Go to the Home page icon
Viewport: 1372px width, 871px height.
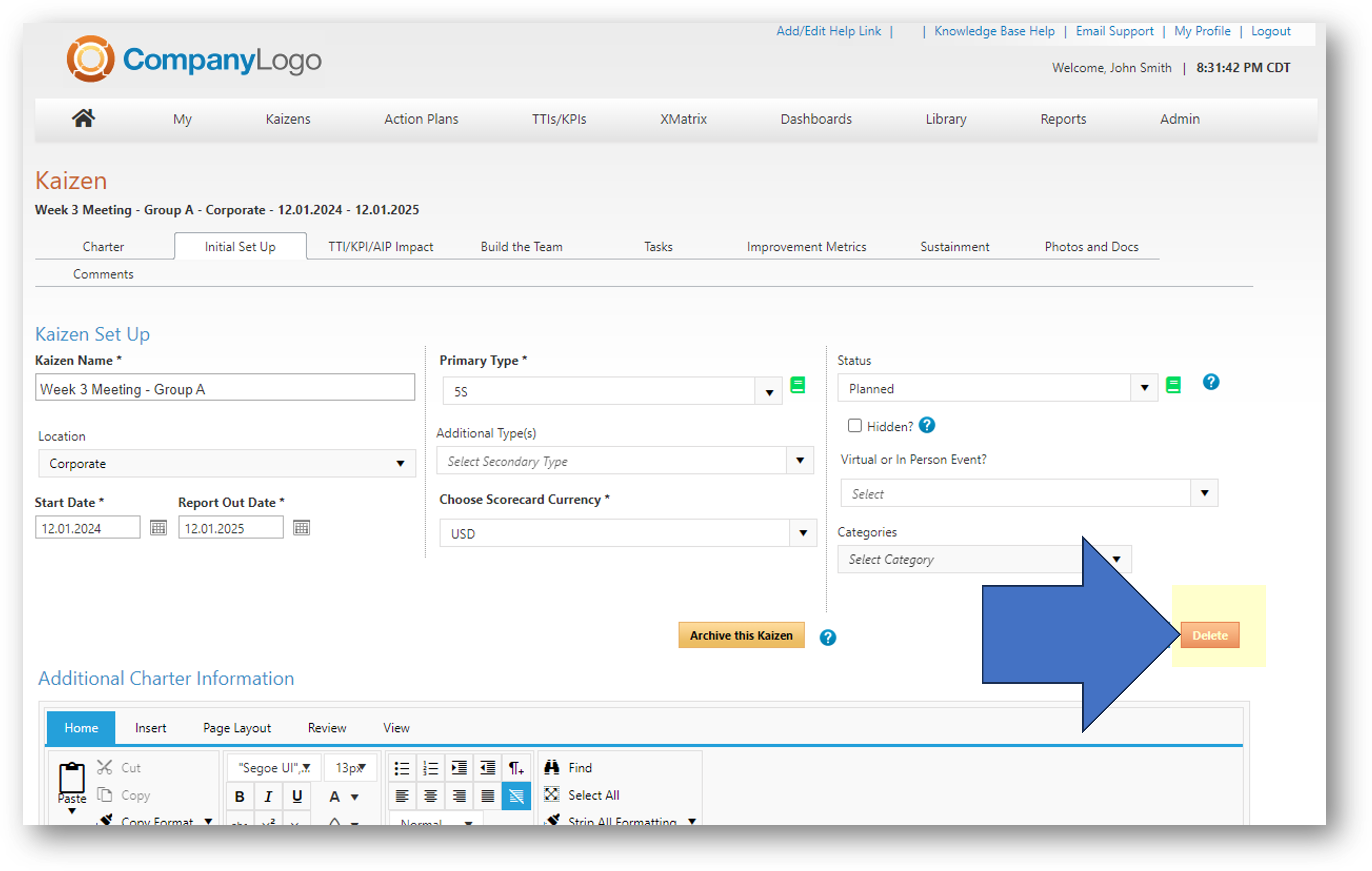point(83,118)
